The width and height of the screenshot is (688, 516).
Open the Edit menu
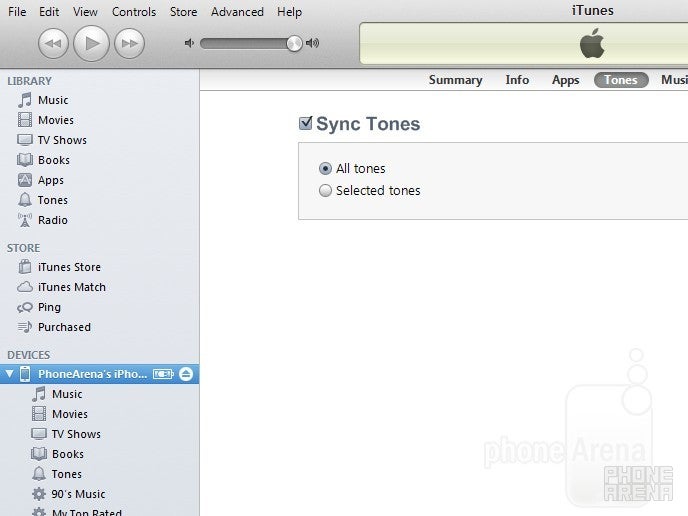(49, 12)
